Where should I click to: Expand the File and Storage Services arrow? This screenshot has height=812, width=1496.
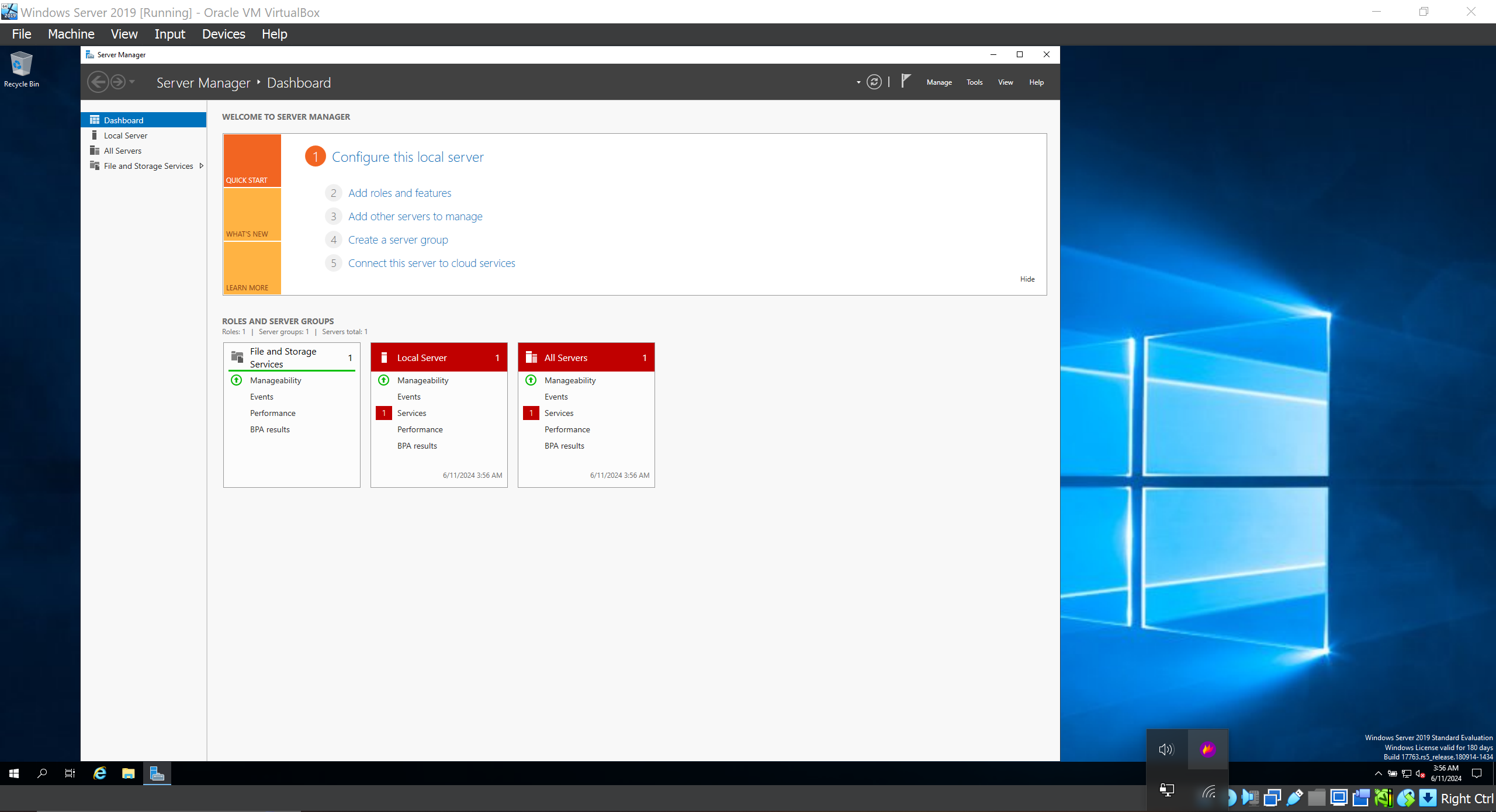tap(202, 166)
